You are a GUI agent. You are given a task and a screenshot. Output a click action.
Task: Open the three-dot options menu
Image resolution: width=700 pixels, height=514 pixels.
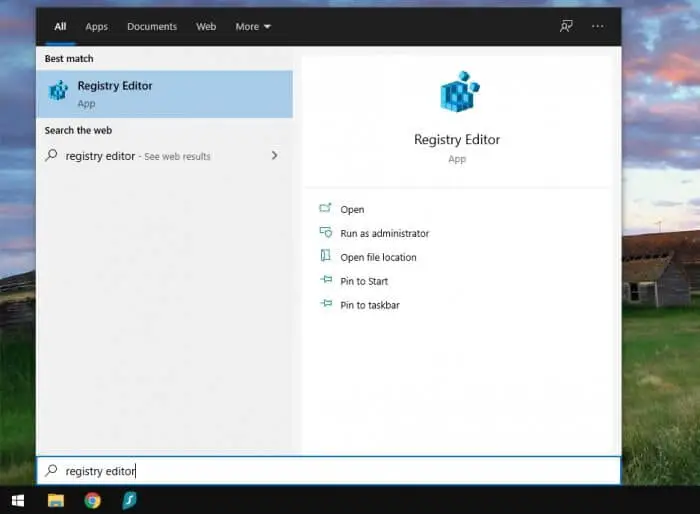[597, 26]
